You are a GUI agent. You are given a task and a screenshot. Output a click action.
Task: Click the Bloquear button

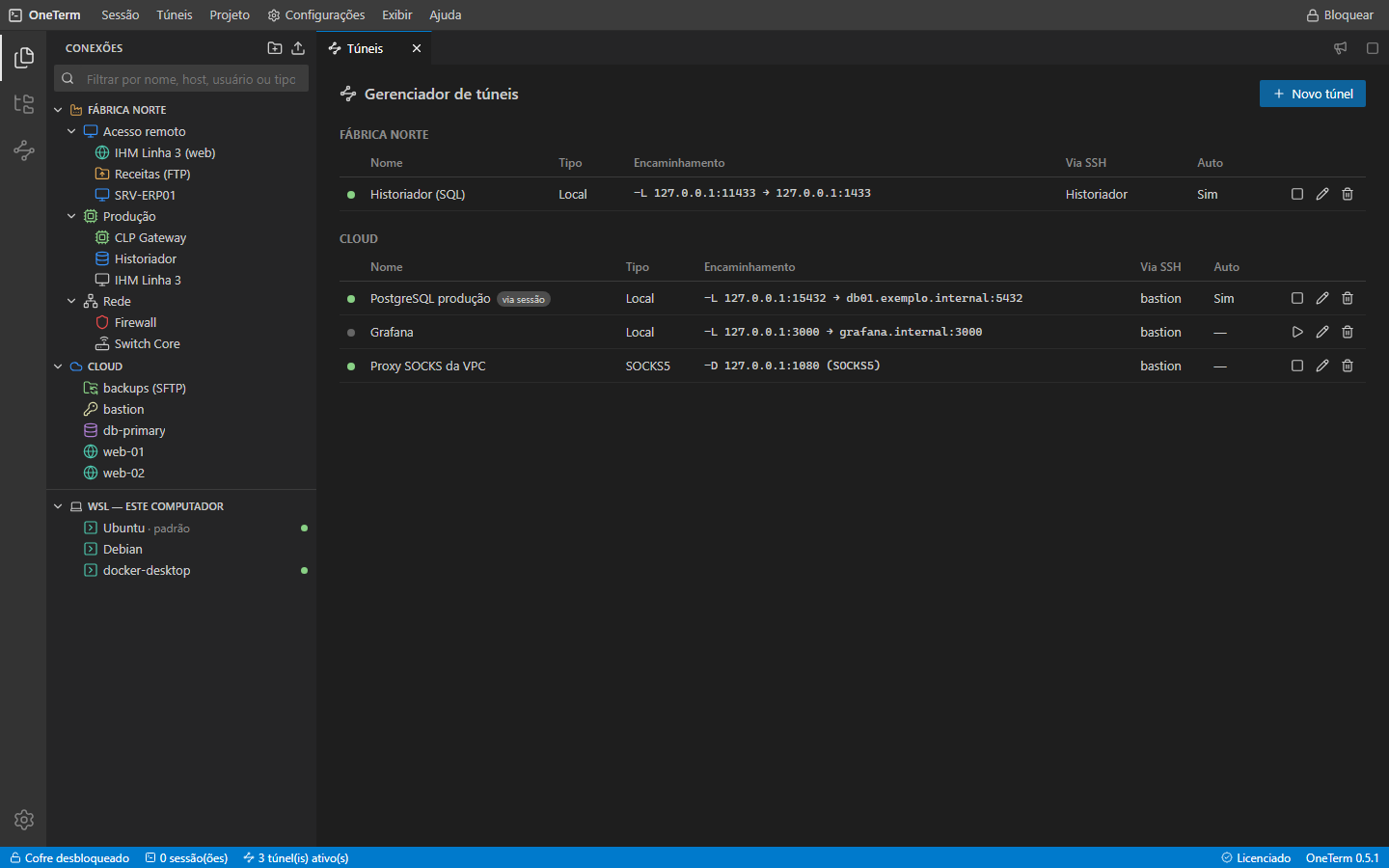[1340, 14]
